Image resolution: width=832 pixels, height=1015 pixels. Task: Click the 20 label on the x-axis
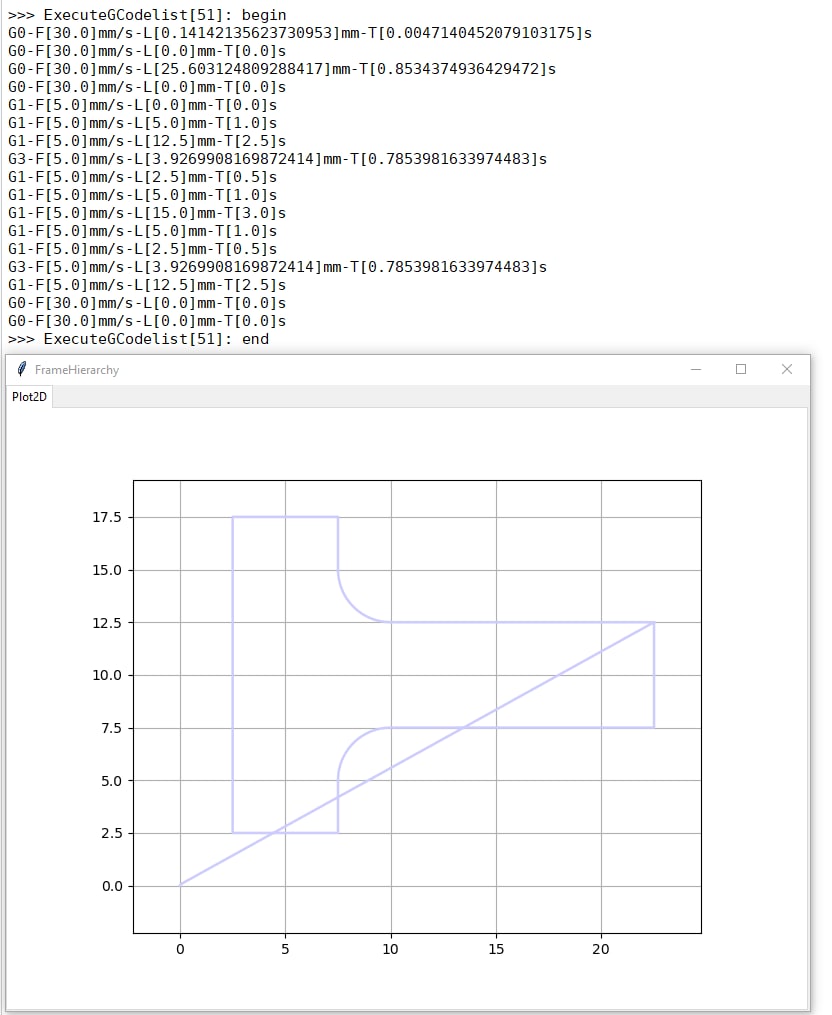(x=601, y=949)
